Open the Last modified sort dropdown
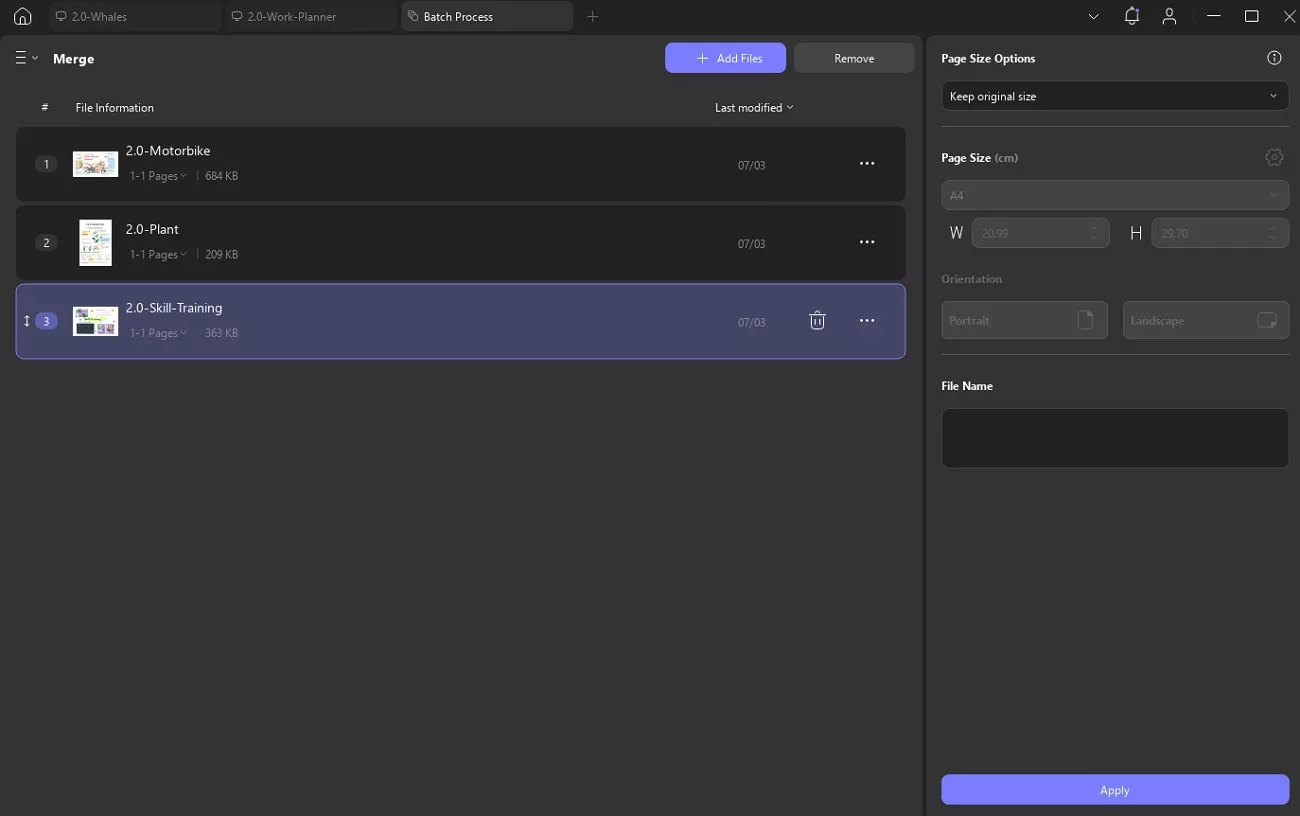 coord(753,108)
